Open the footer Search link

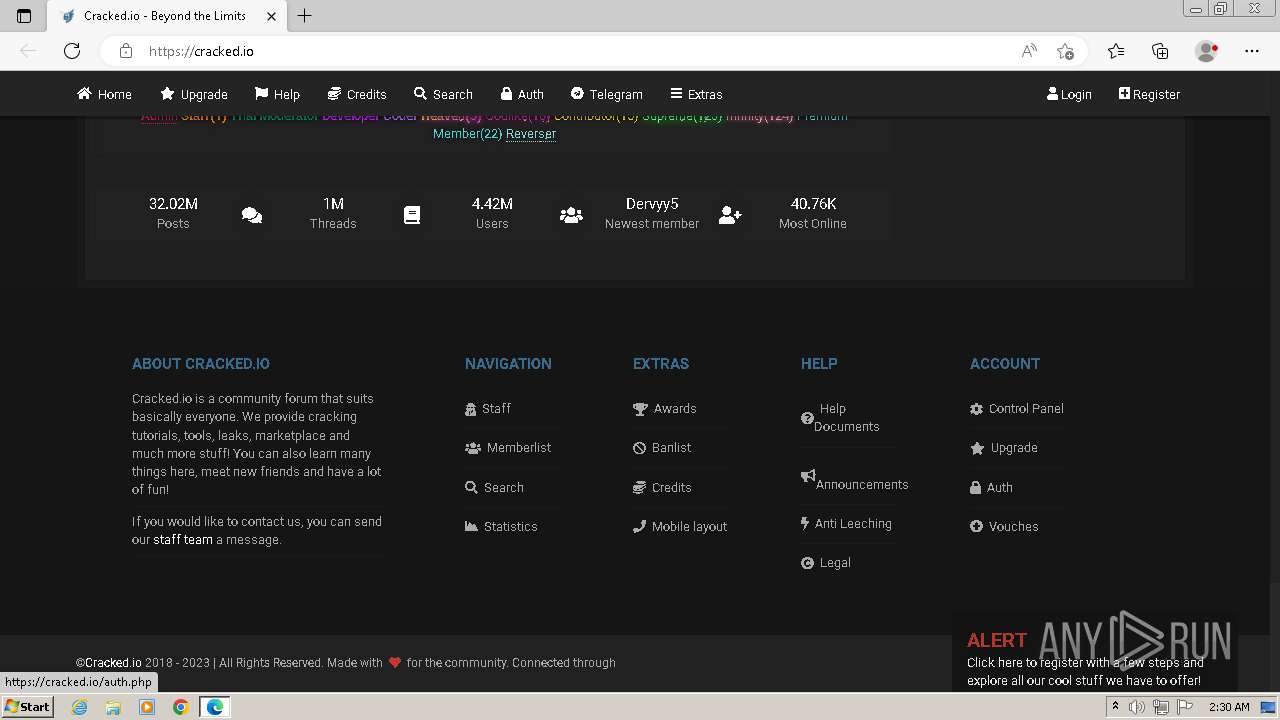click(494, 487)
